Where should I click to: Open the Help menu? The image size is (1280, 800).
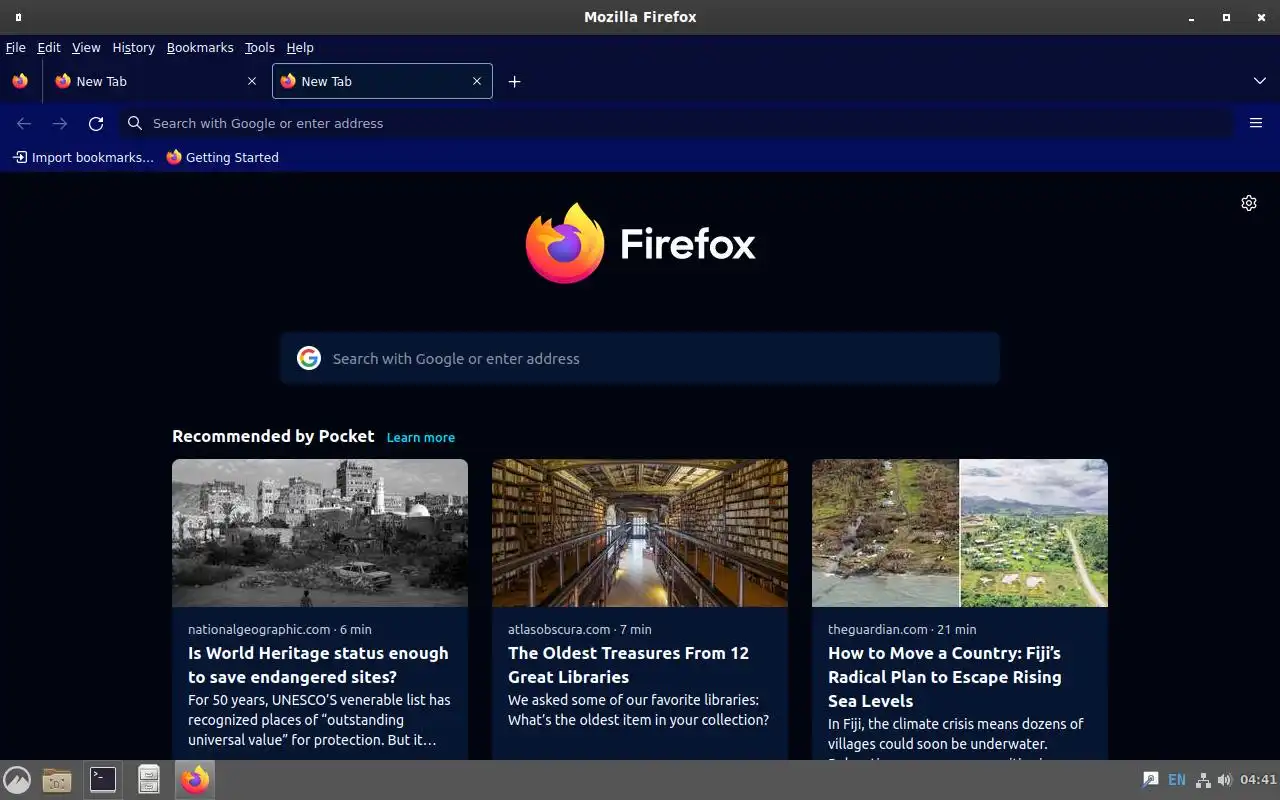[x=300, y=47]
